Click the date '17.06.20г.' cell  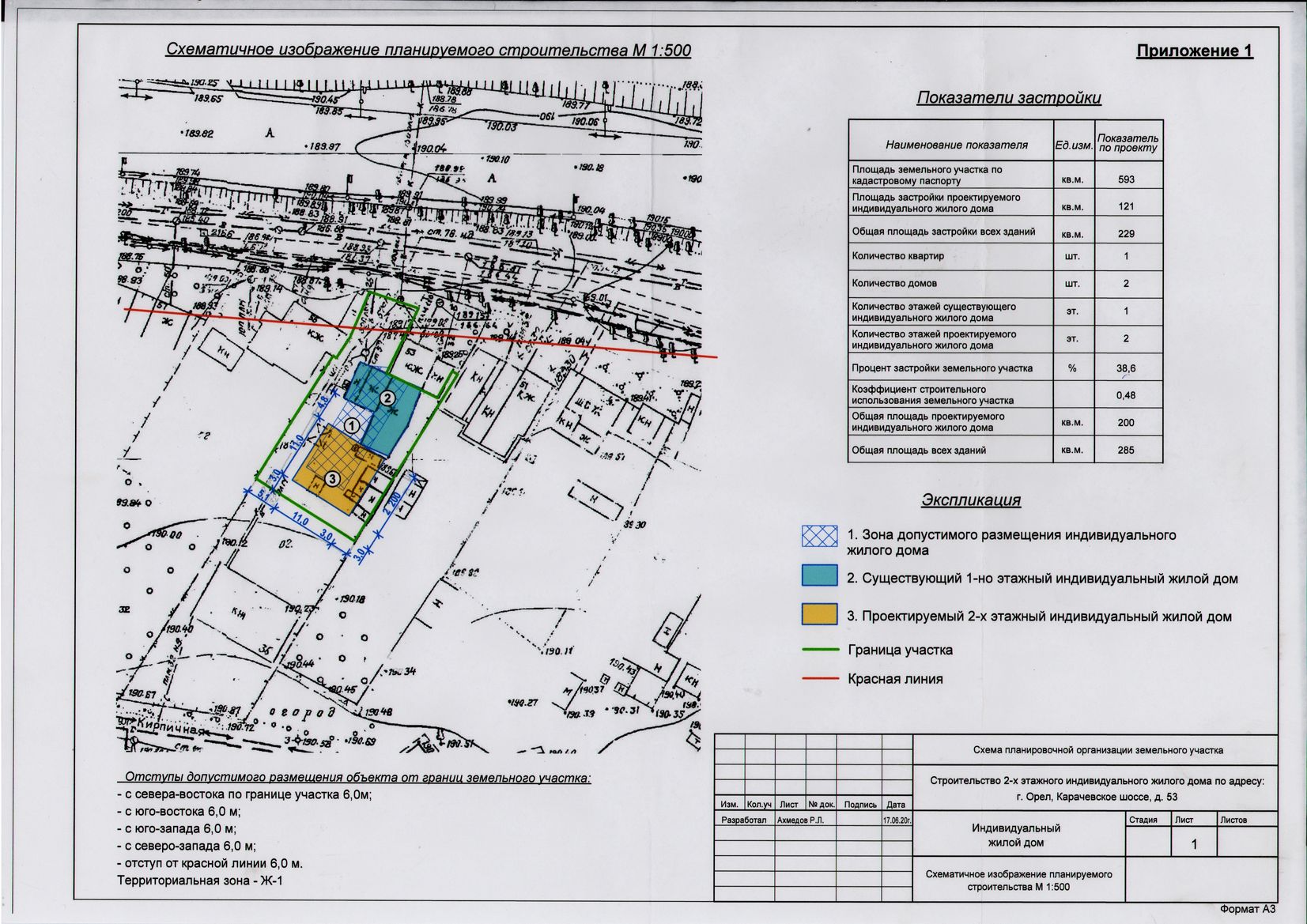point(897,820)
